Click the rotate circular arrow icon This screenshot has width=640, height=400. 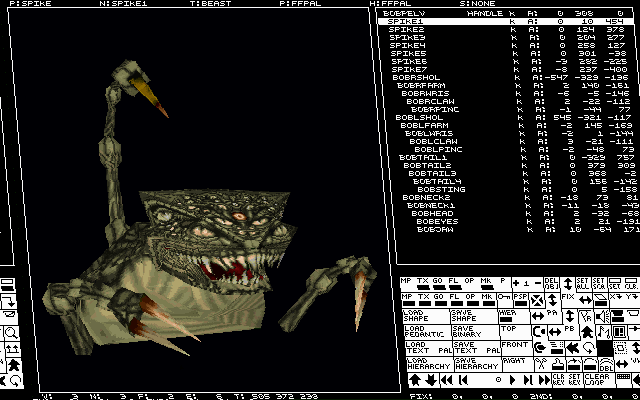pos(589,346)
